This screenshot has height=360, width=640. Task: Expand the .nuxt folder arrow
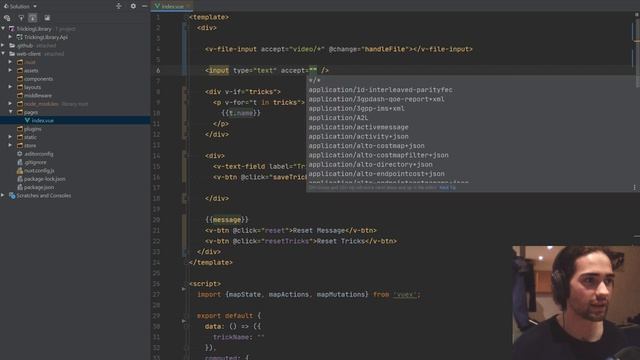pos(11,62)
